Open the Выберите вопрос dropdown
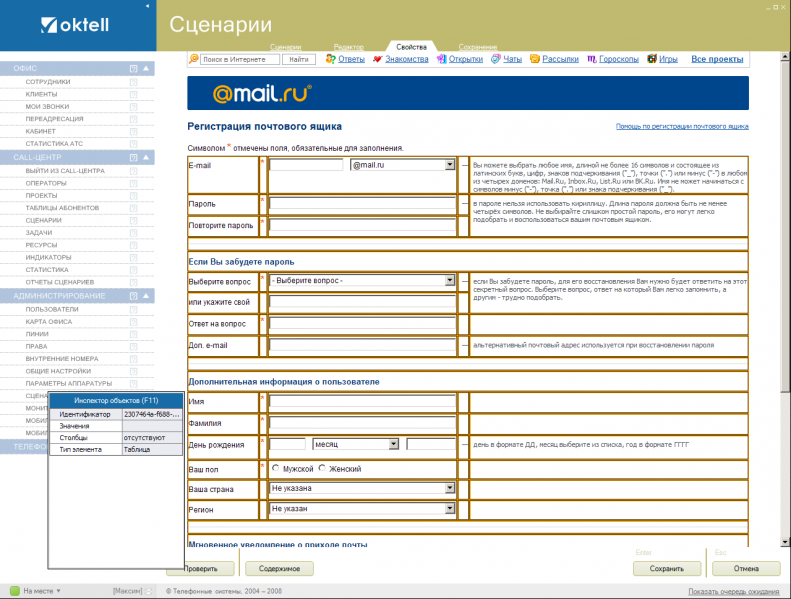The height and width of the screenshot is (599, 791). [x=449, y=281]
